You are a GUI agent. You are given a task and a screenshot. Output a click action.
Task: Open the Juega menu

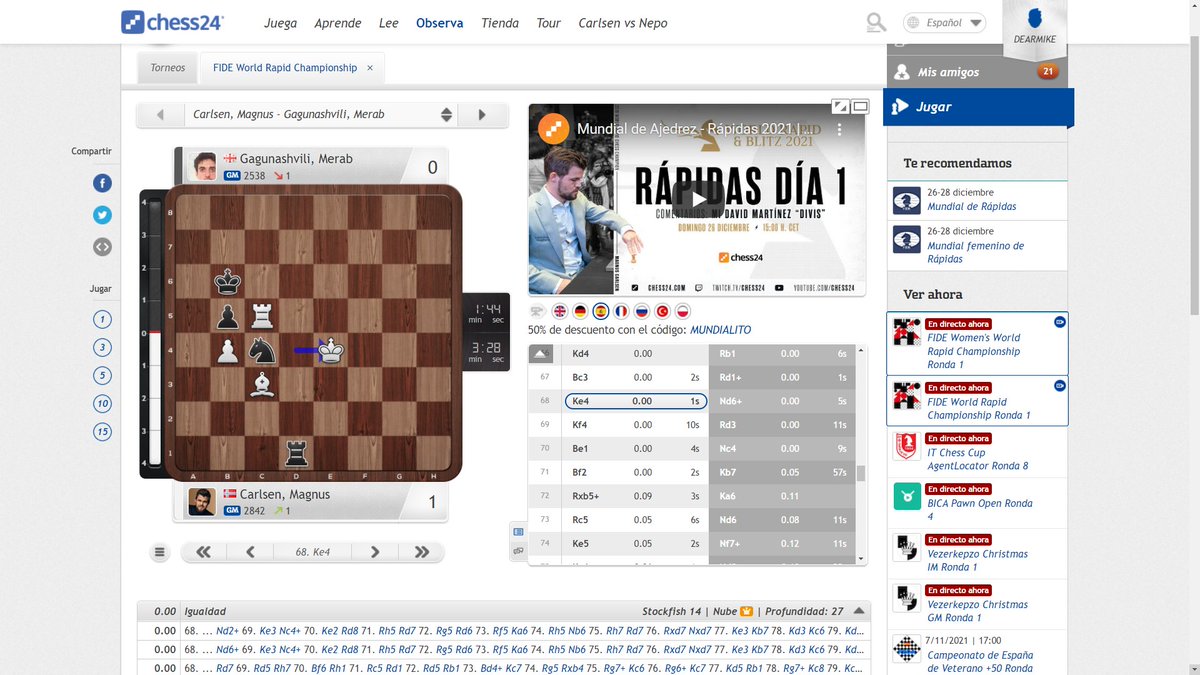(281, 22)
